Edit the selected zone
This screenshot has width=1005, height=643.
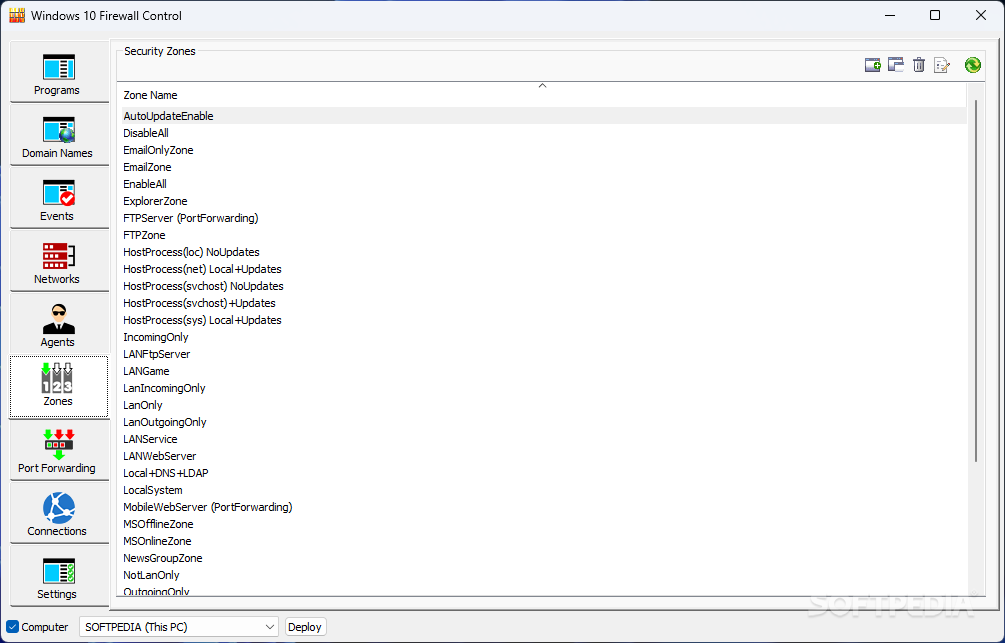click(x=942, y=65)
